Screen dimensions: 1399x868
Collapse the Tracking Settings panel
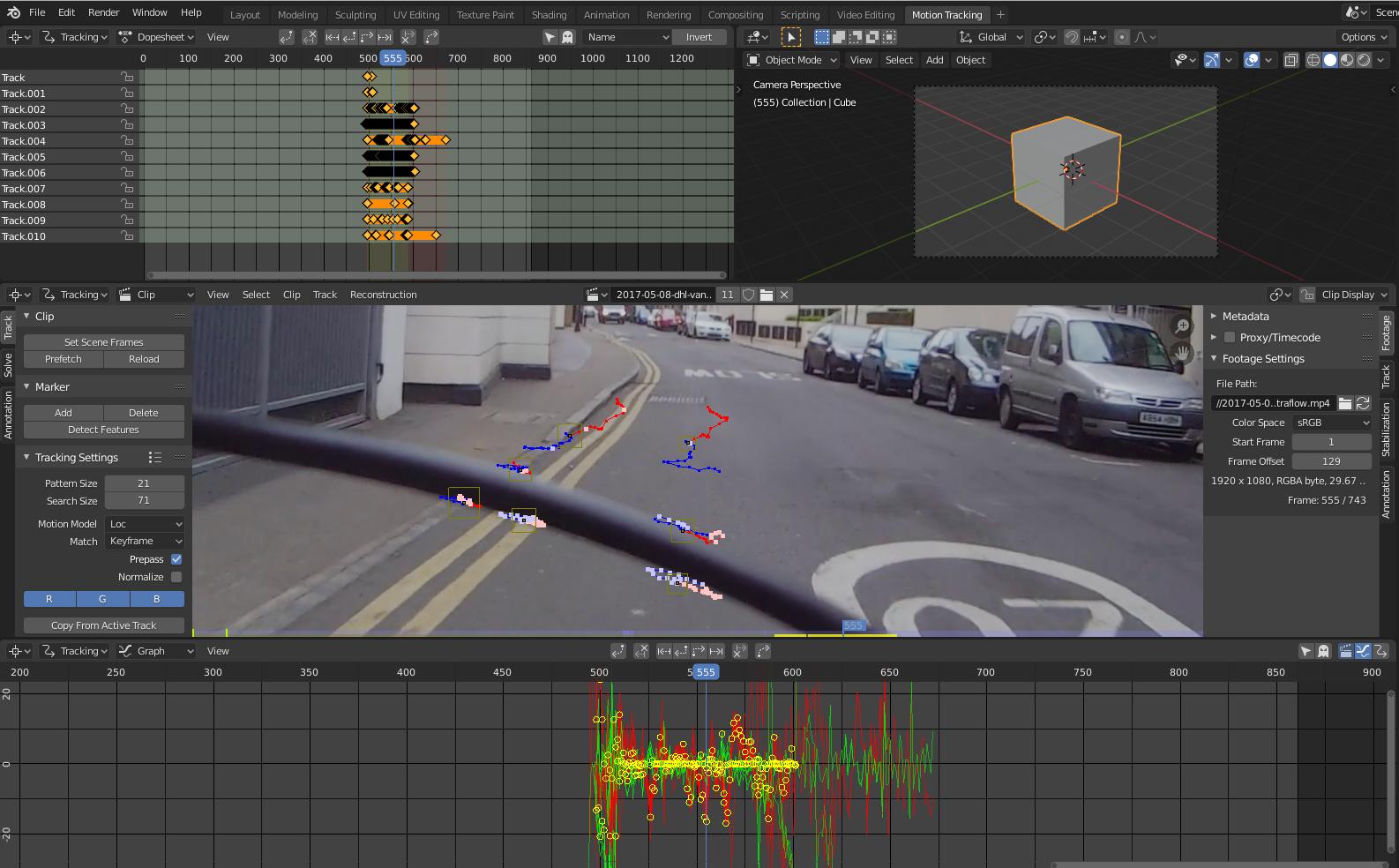coord(26,457)
